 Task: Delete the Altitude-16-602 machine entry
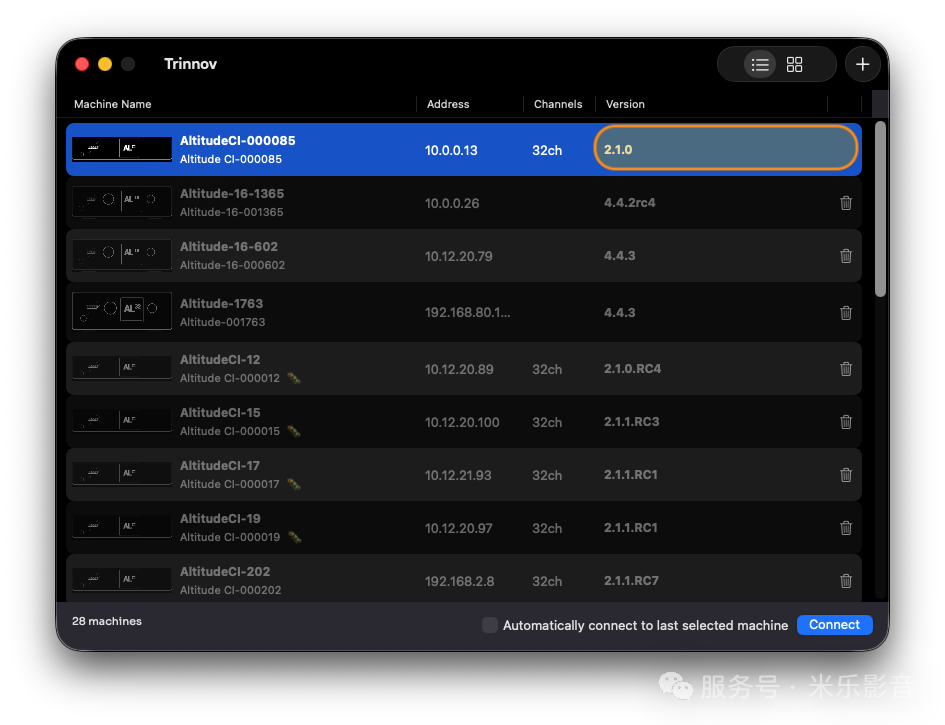coord(846,256)
